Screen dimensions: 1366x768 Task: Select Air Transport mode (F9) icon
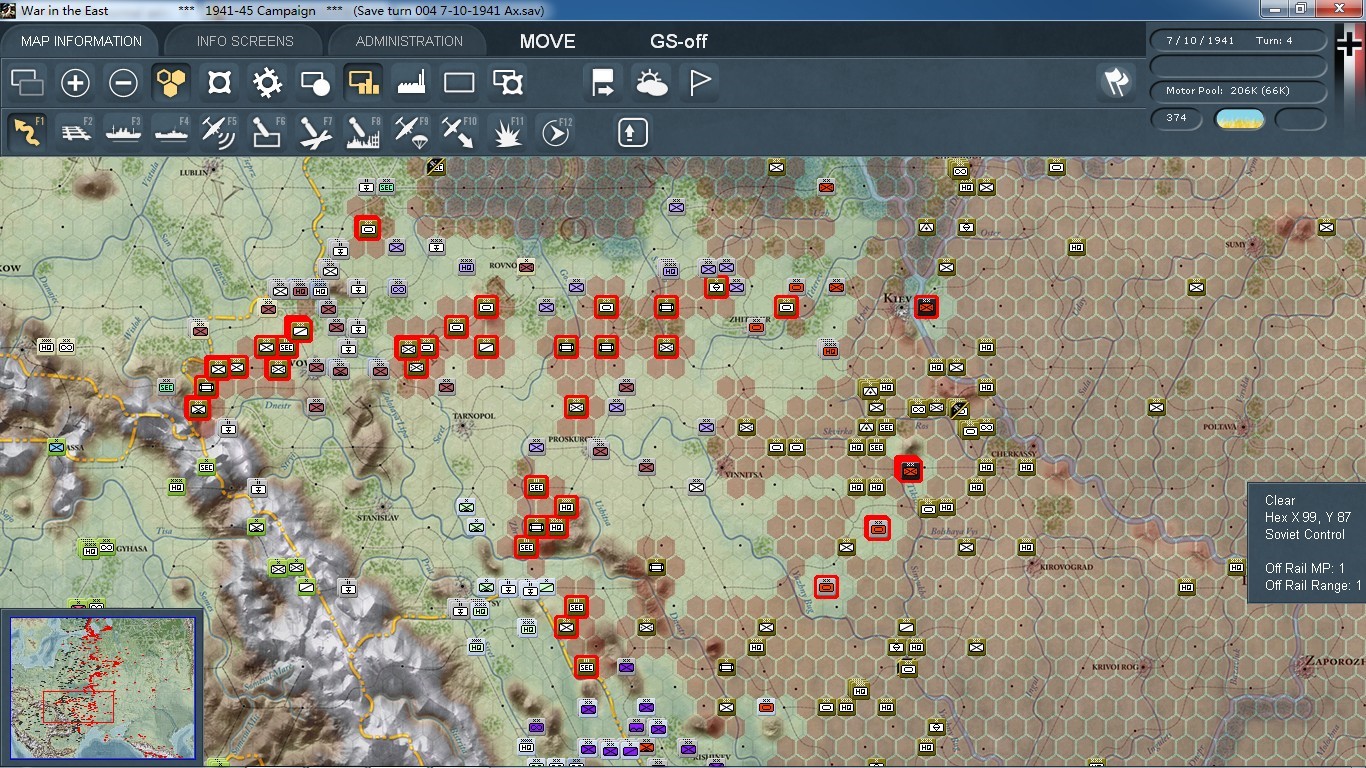pos(411,132)
